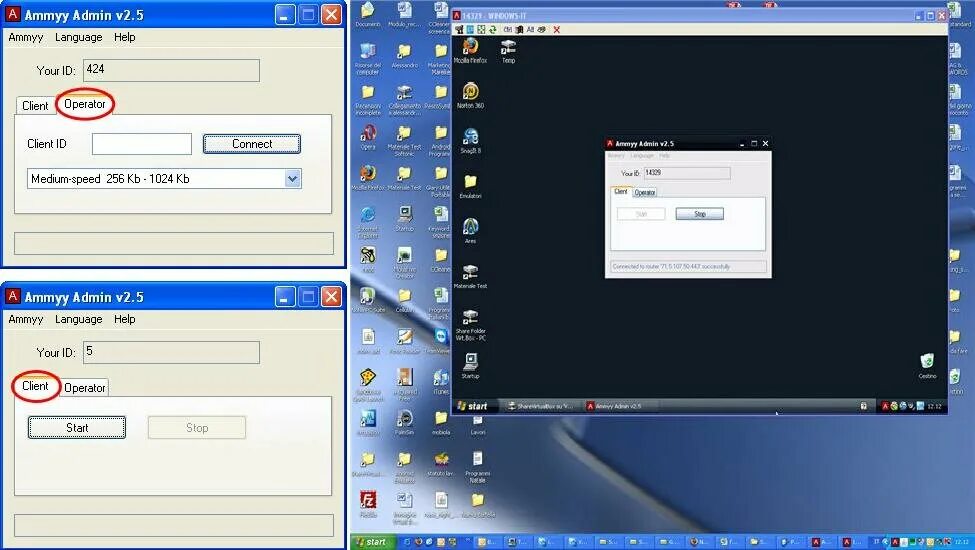
Task: Click the Start button in the ID 5 window
Action: tap(76, 428)
